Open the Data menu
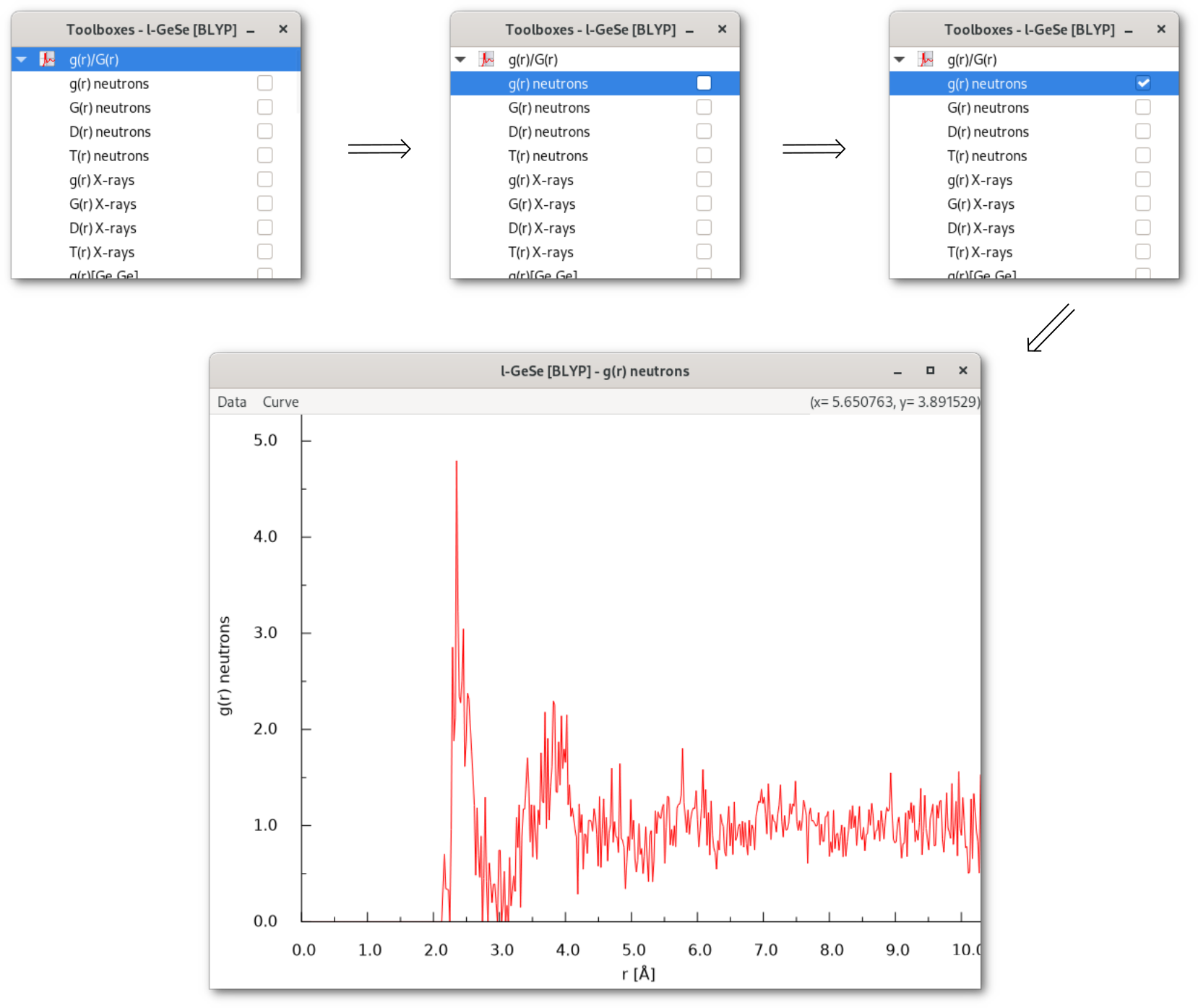The width and height of the screenshot is (1198, 1008). (x=232, y=402)
